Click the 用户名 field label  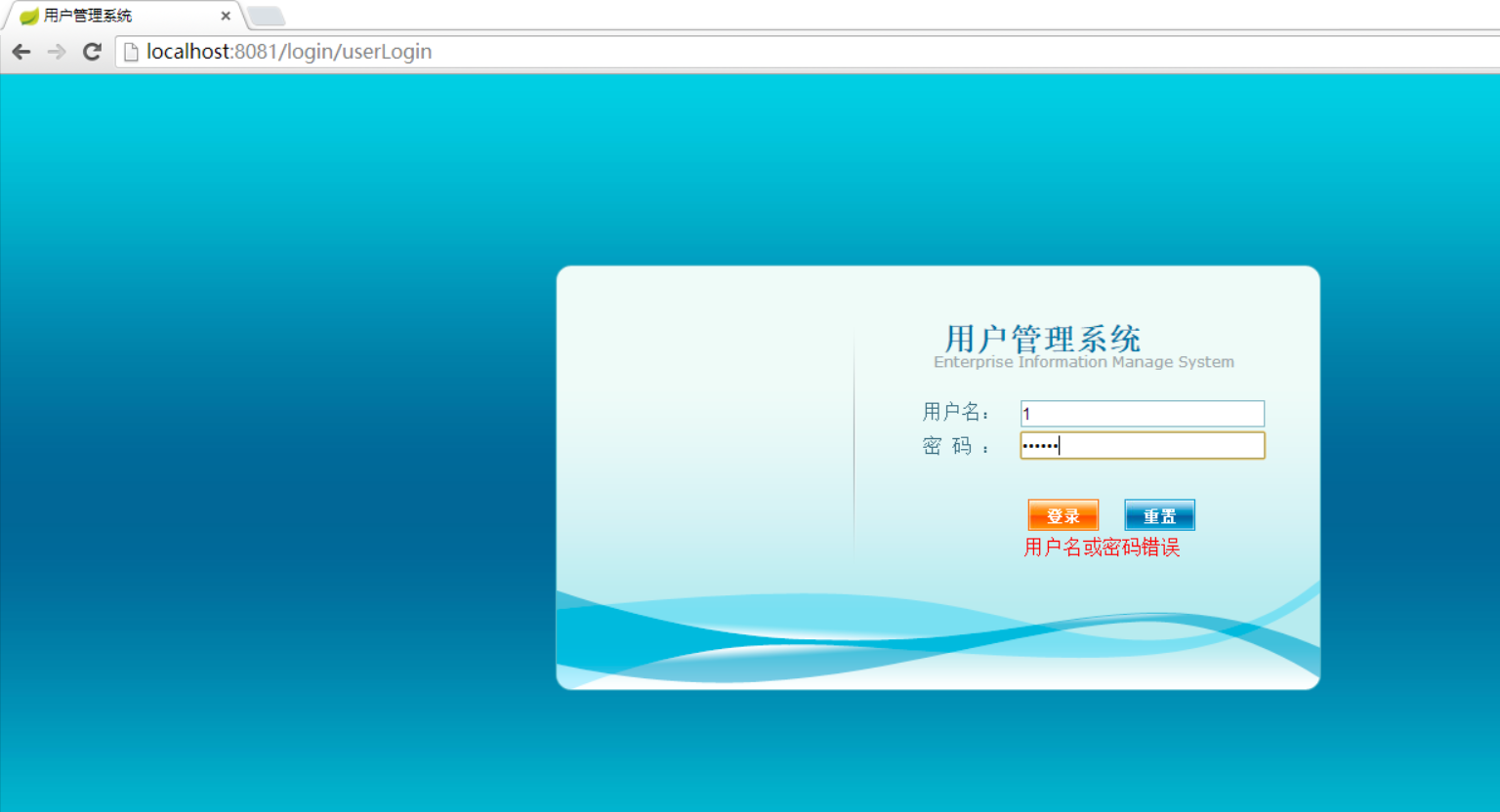(x=955, y=412)
